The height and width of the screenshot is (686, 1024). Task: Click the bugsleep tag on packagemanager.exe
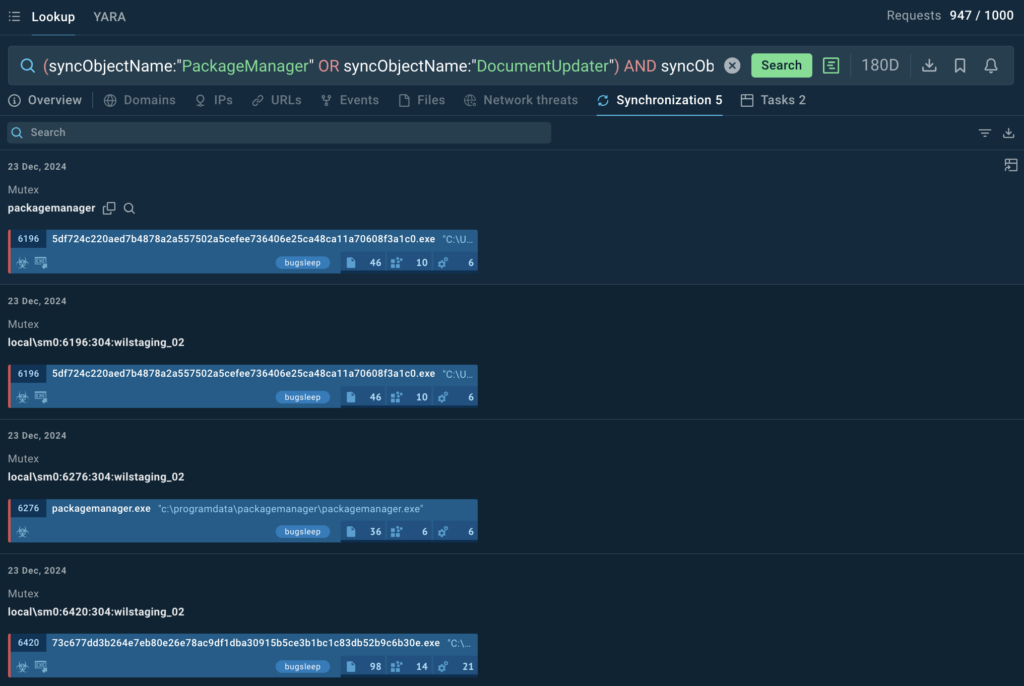coord(302,532)
